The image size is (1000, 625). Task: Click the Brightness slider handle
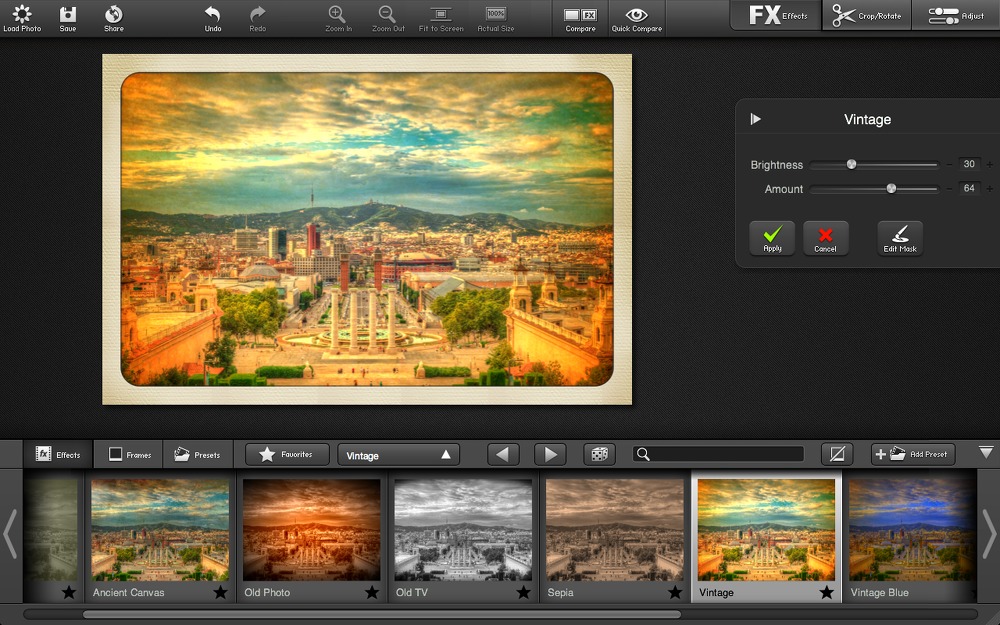point(851,165)
